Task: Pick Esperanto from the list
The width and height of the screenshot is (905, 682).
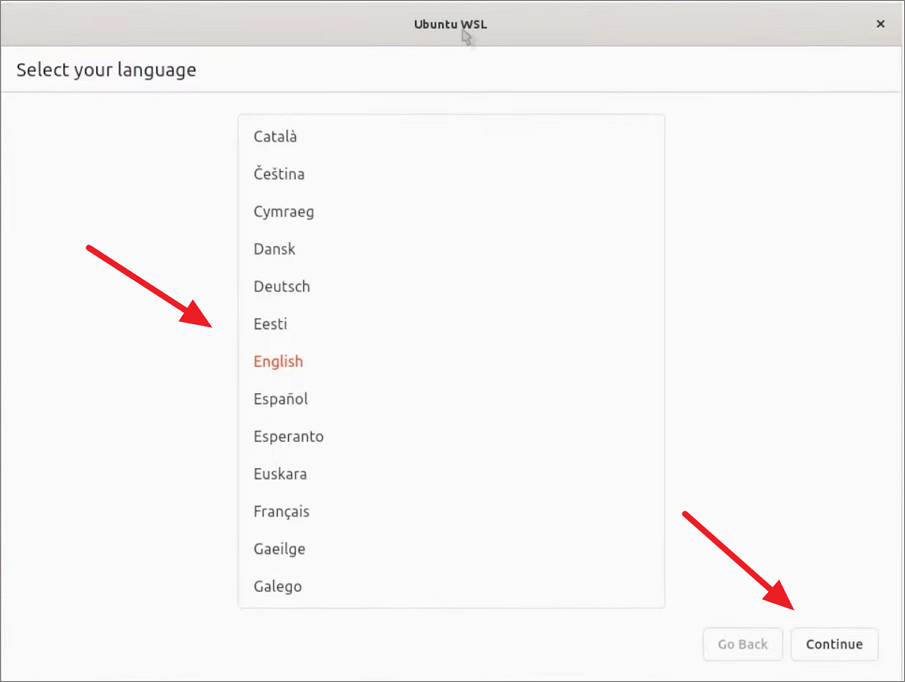Action: [x=451, y=437]
